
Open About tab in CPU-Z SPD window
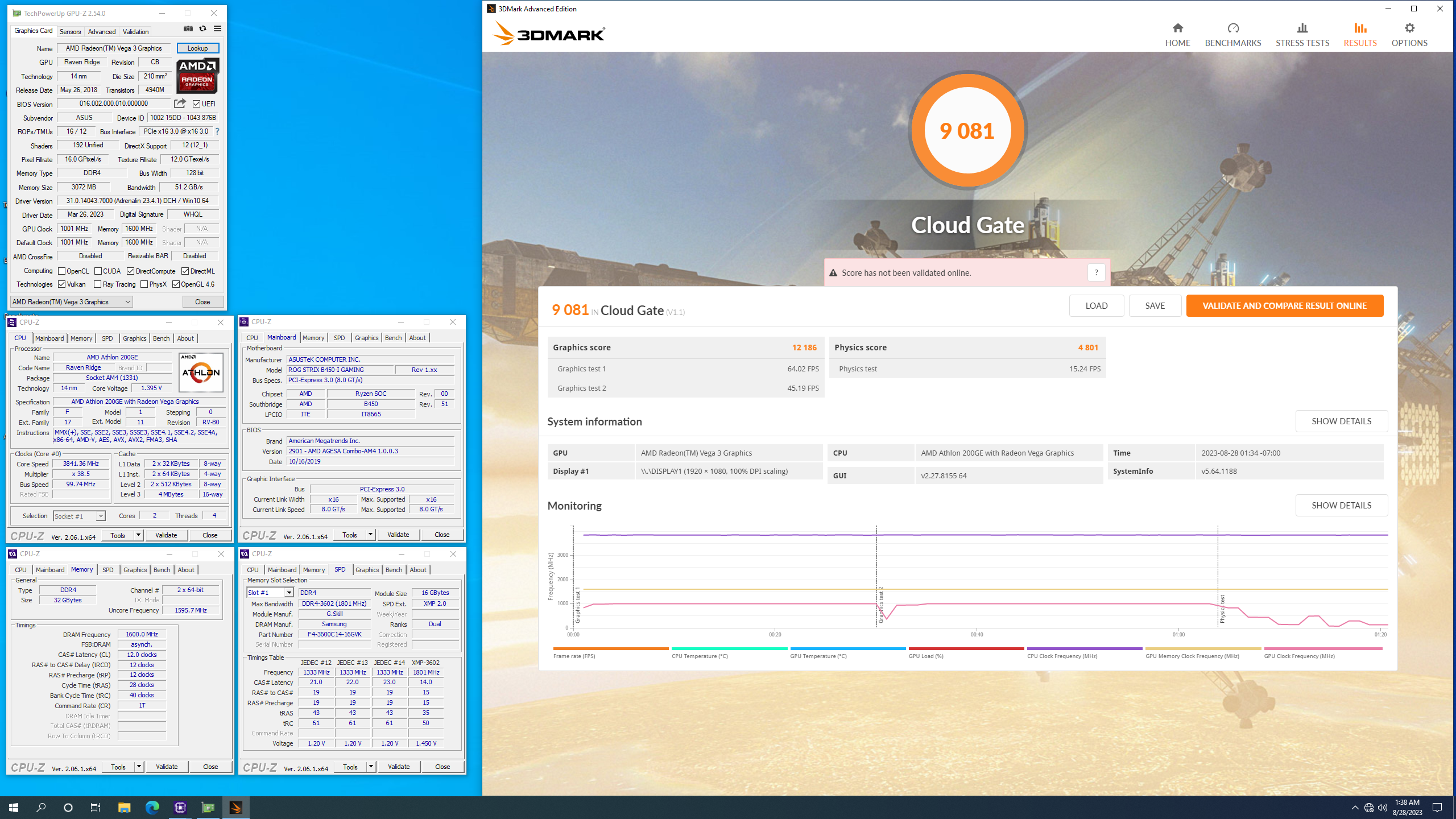point(418,570)
